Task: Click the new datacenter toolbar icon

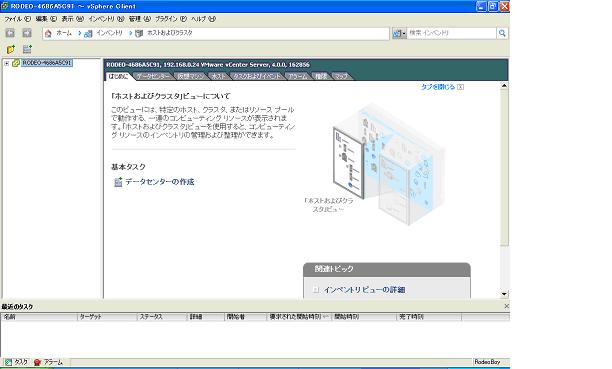Action: [x=27, y=49]
